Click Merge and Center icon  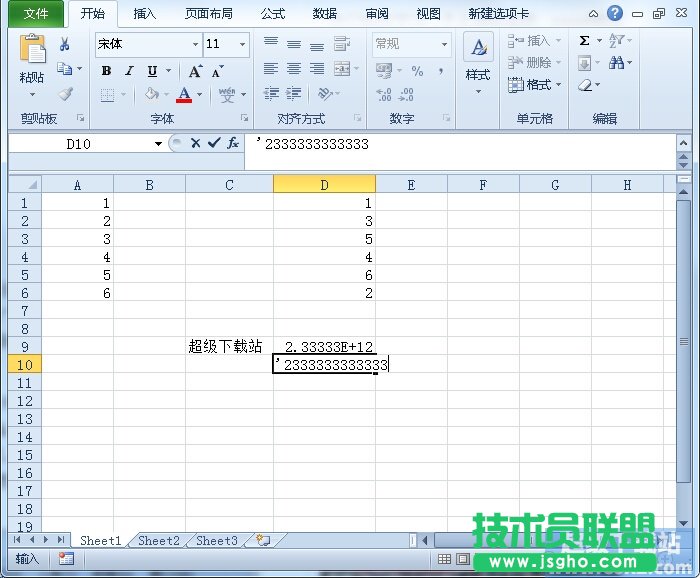342,68
